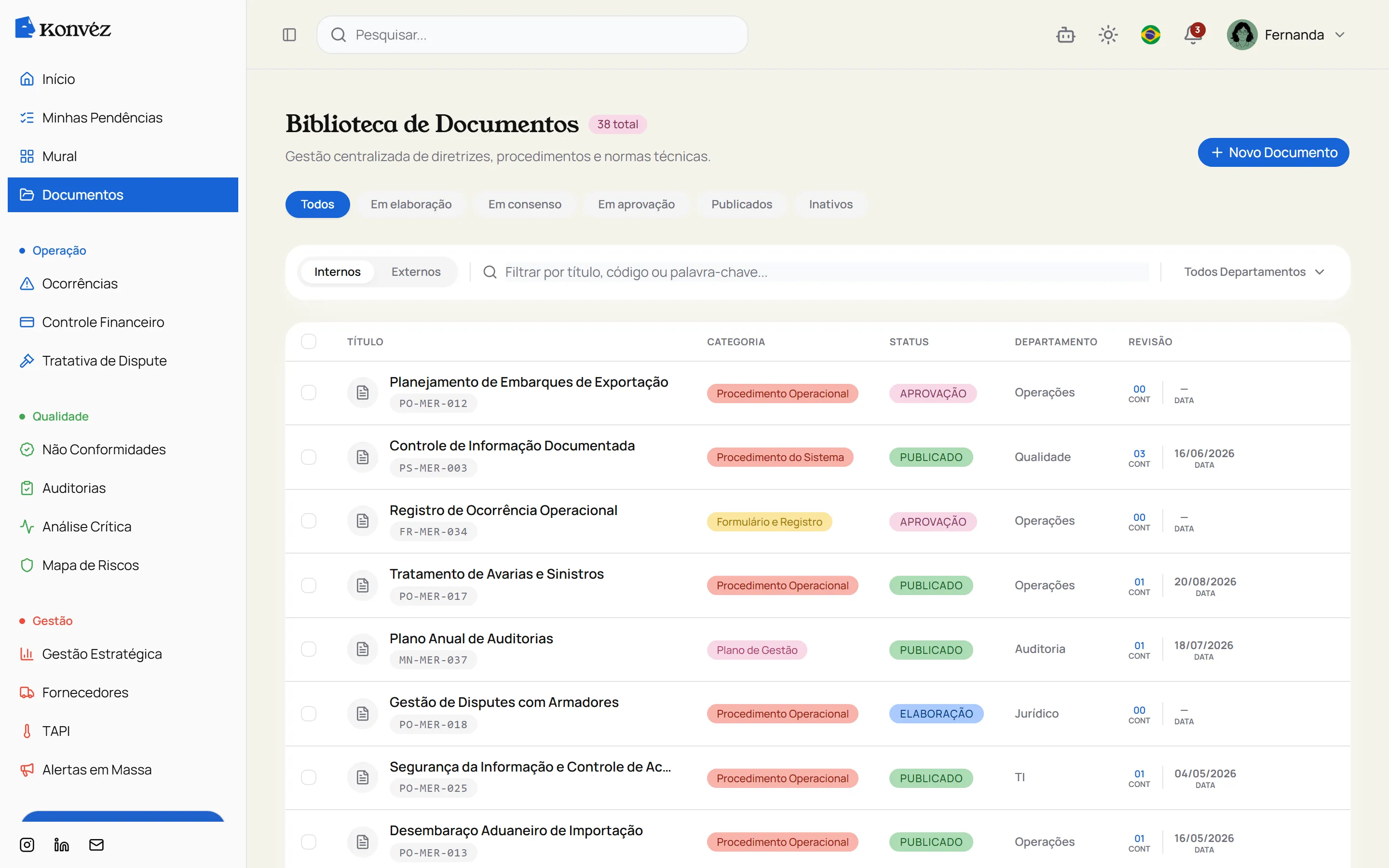Select the Em elaboração tab
Screen dimensions: 1389x868
click(x=411, y=204)
